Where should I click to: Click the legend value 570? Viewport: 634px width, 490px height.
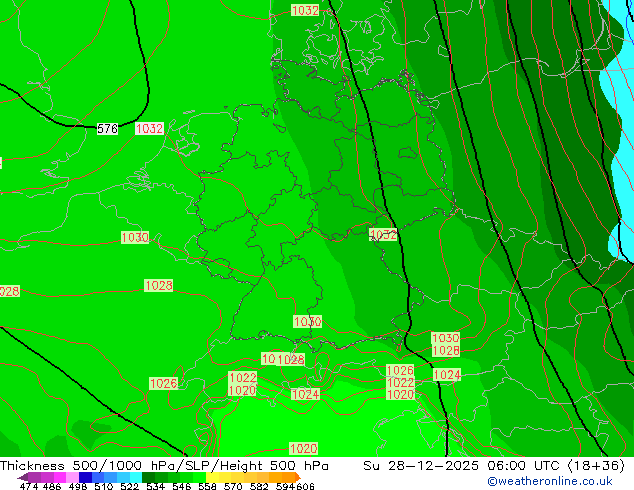[x=233, y=486]
